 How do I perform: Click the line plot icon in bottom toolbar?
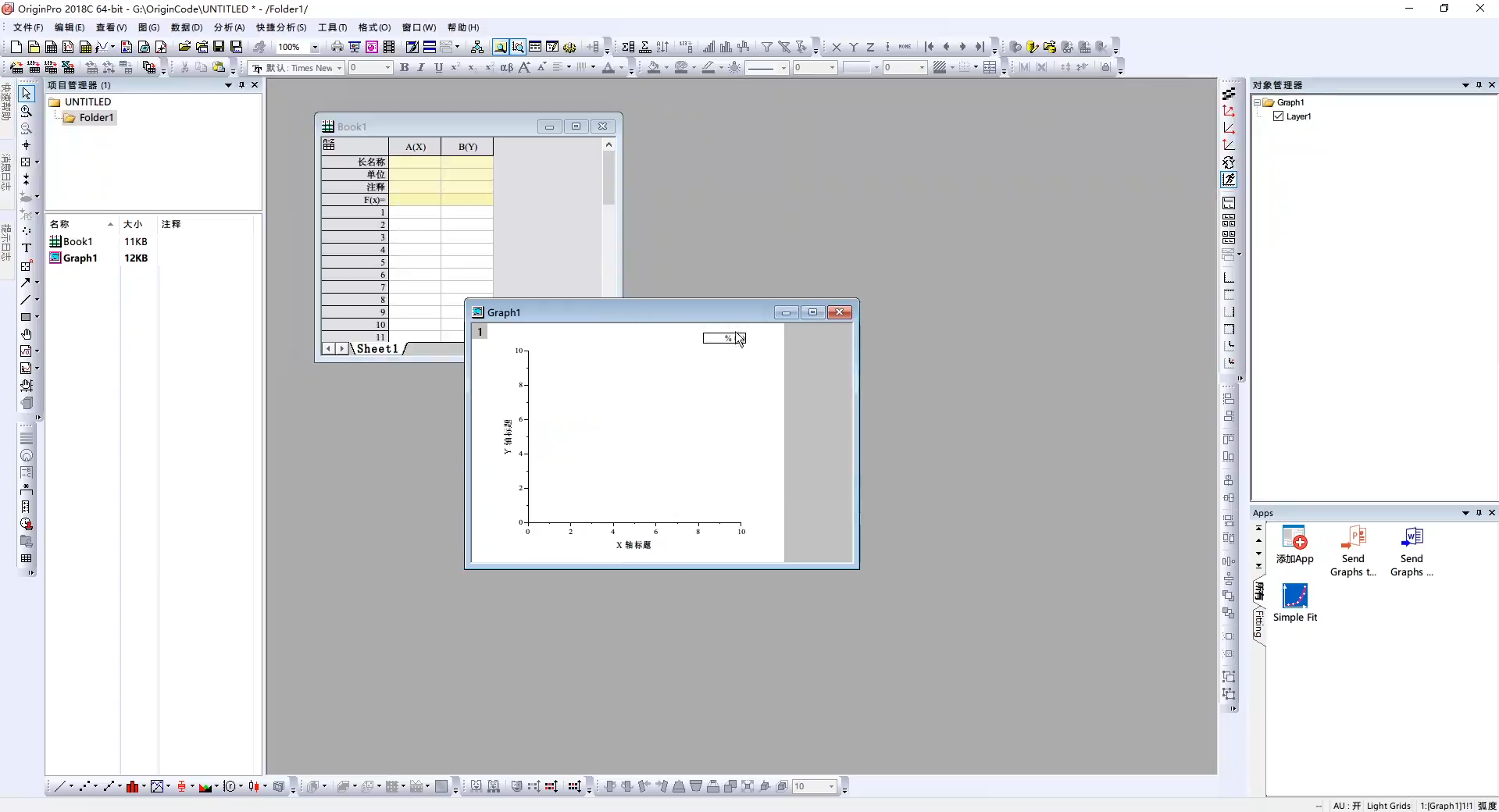click(59, 786)
